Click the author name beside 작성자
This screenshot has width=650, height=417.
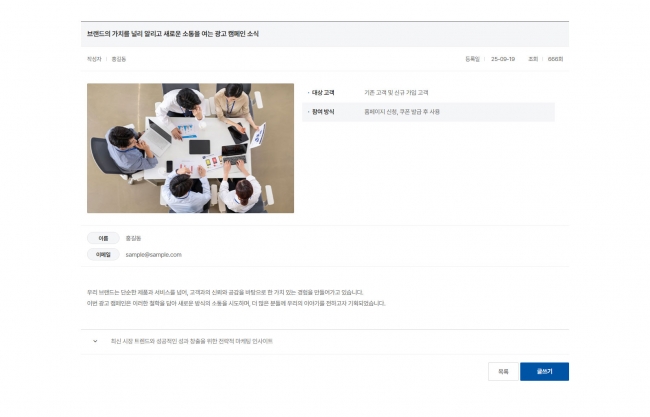point(118,59)
